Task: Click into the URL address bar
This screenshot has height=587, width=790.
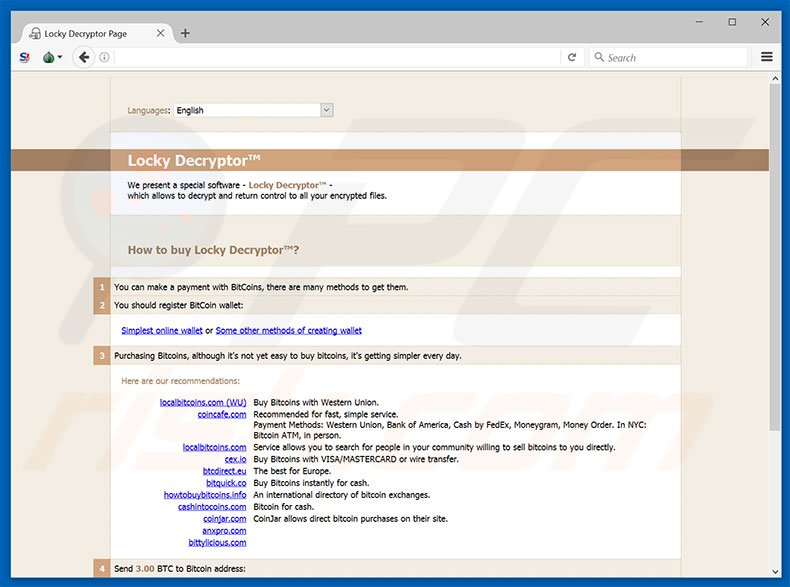Action: point(337,57)
